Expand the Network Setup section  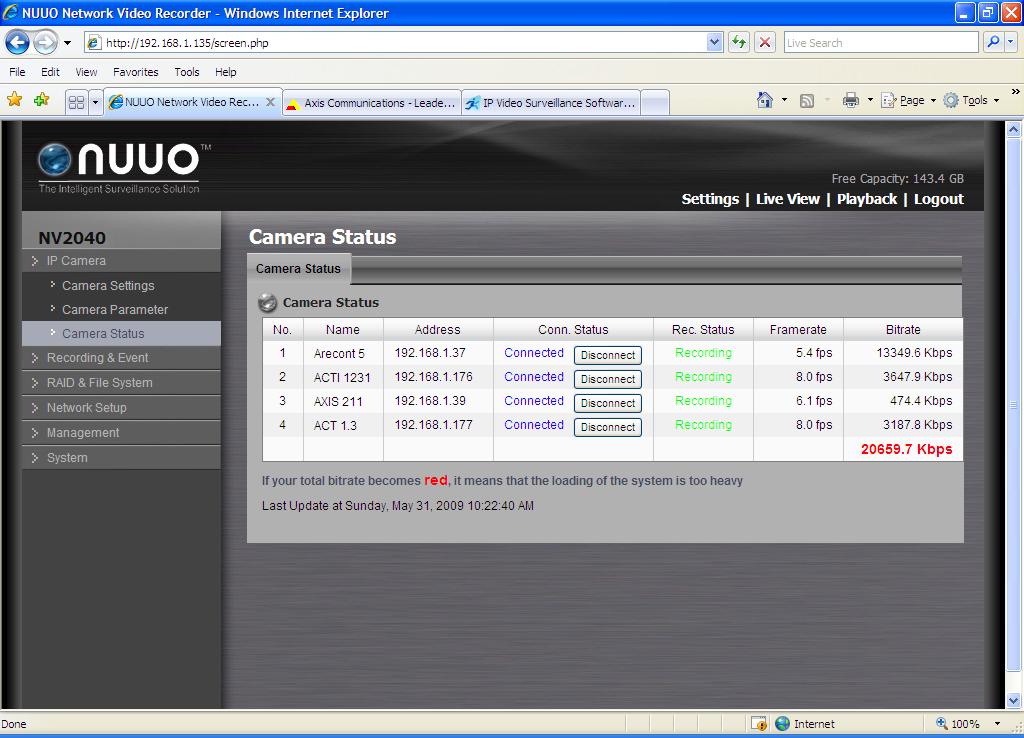pos(121,408)
